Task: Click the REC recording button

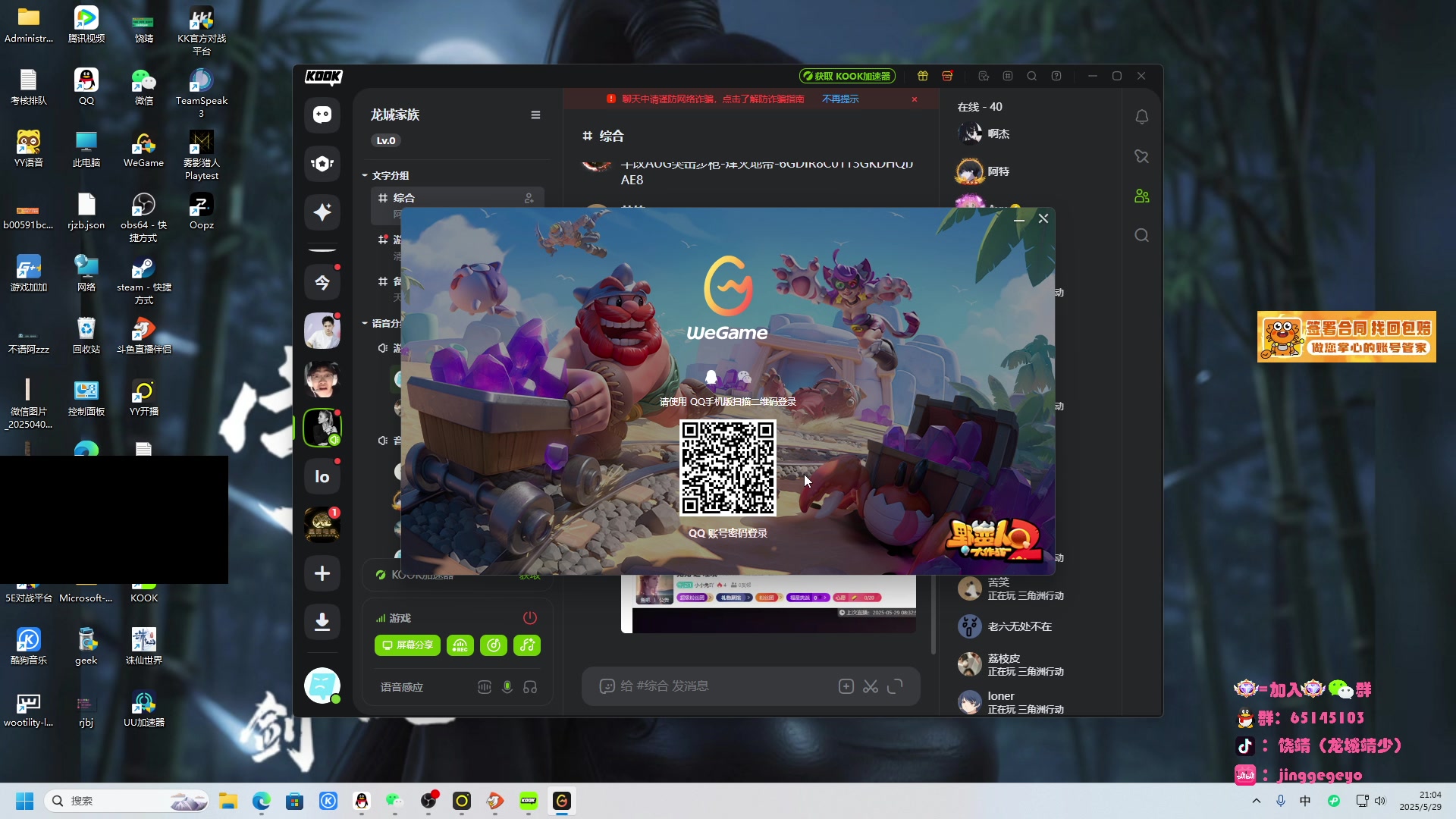Action: click(460, 645)
